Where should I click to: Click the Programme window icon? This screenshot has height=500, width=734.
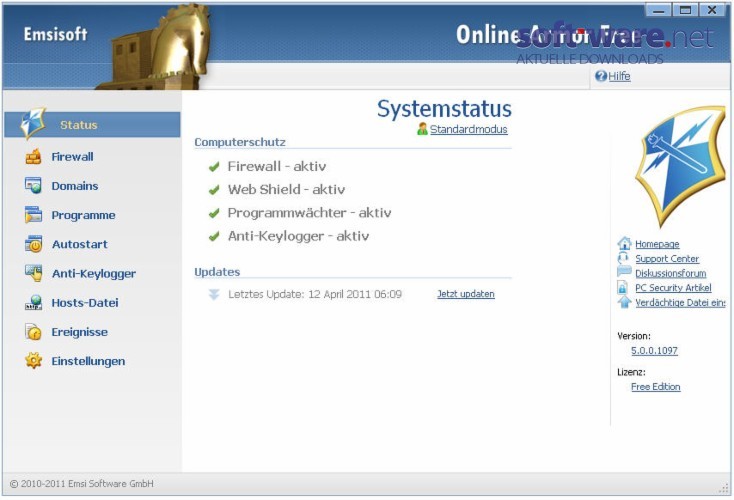click(33, 215)
